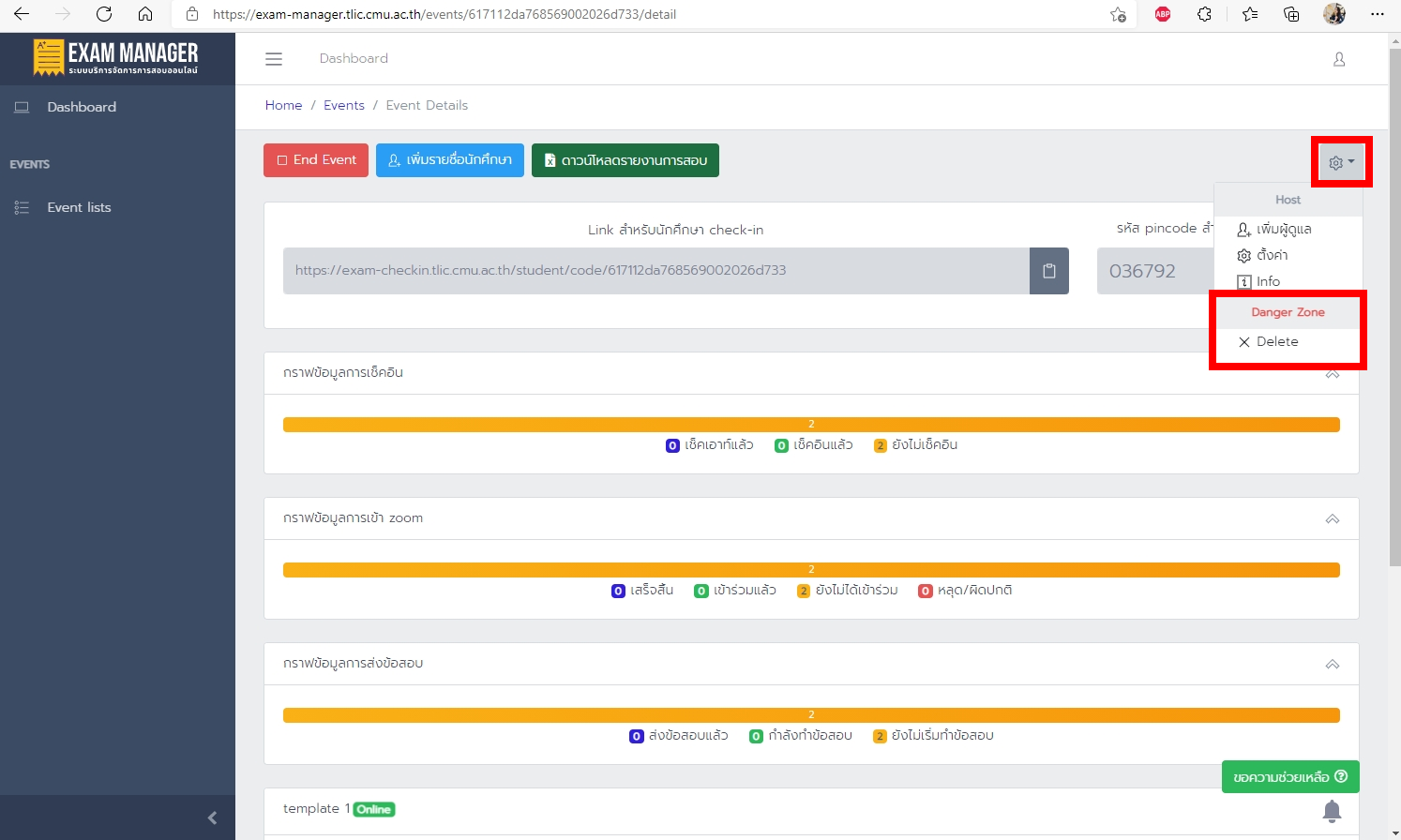Click legend item ส่งข้อสอบแล้ว
The image size is (1401, 840).
(x=679, y=736)
